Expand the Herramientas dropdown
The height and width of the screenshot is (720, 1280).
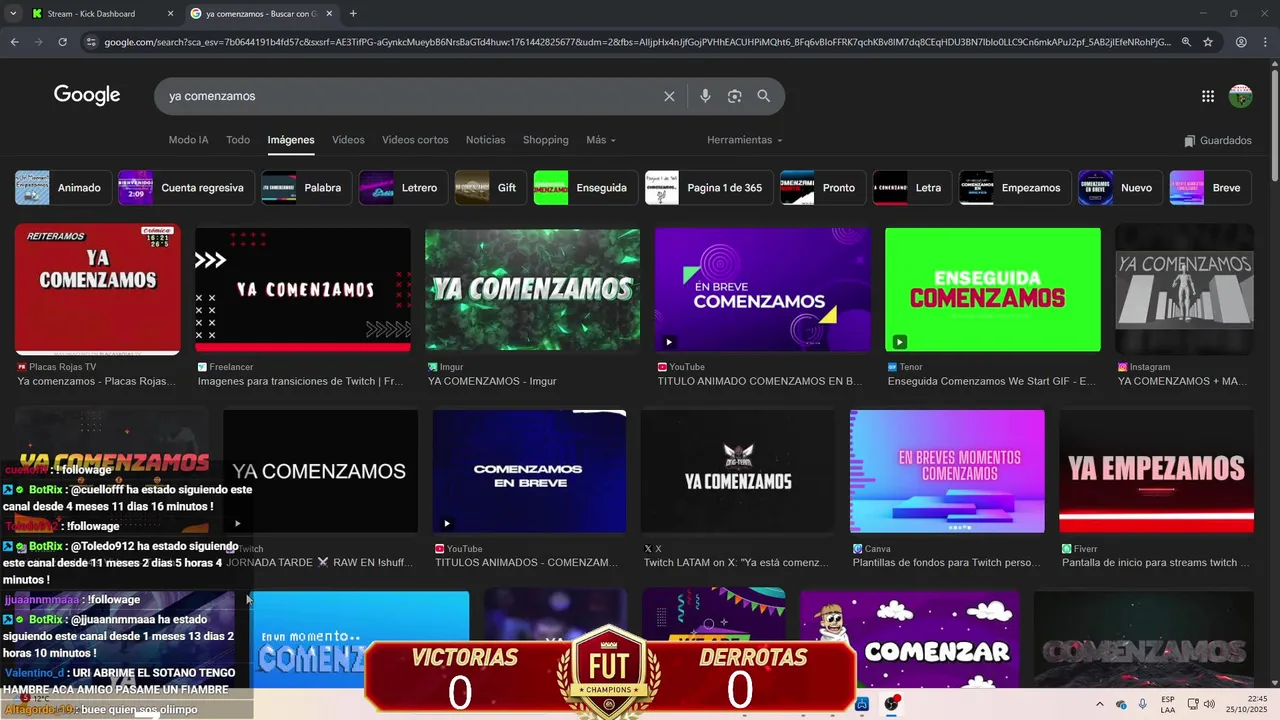745,140
